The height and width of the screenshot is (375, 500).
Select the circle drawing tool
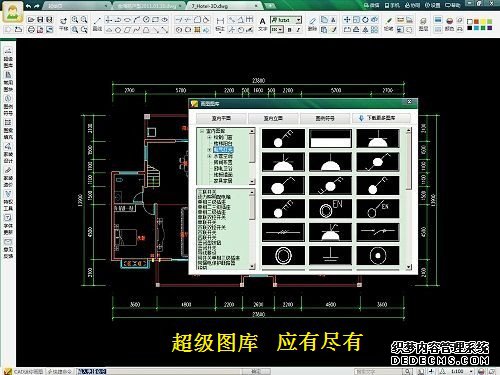(x=146, y=20)
